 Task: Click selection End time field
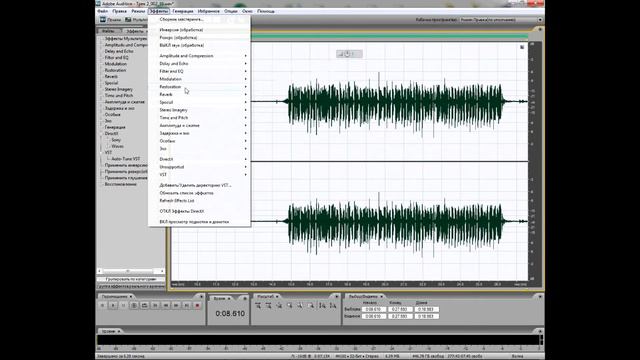[400, 309]
